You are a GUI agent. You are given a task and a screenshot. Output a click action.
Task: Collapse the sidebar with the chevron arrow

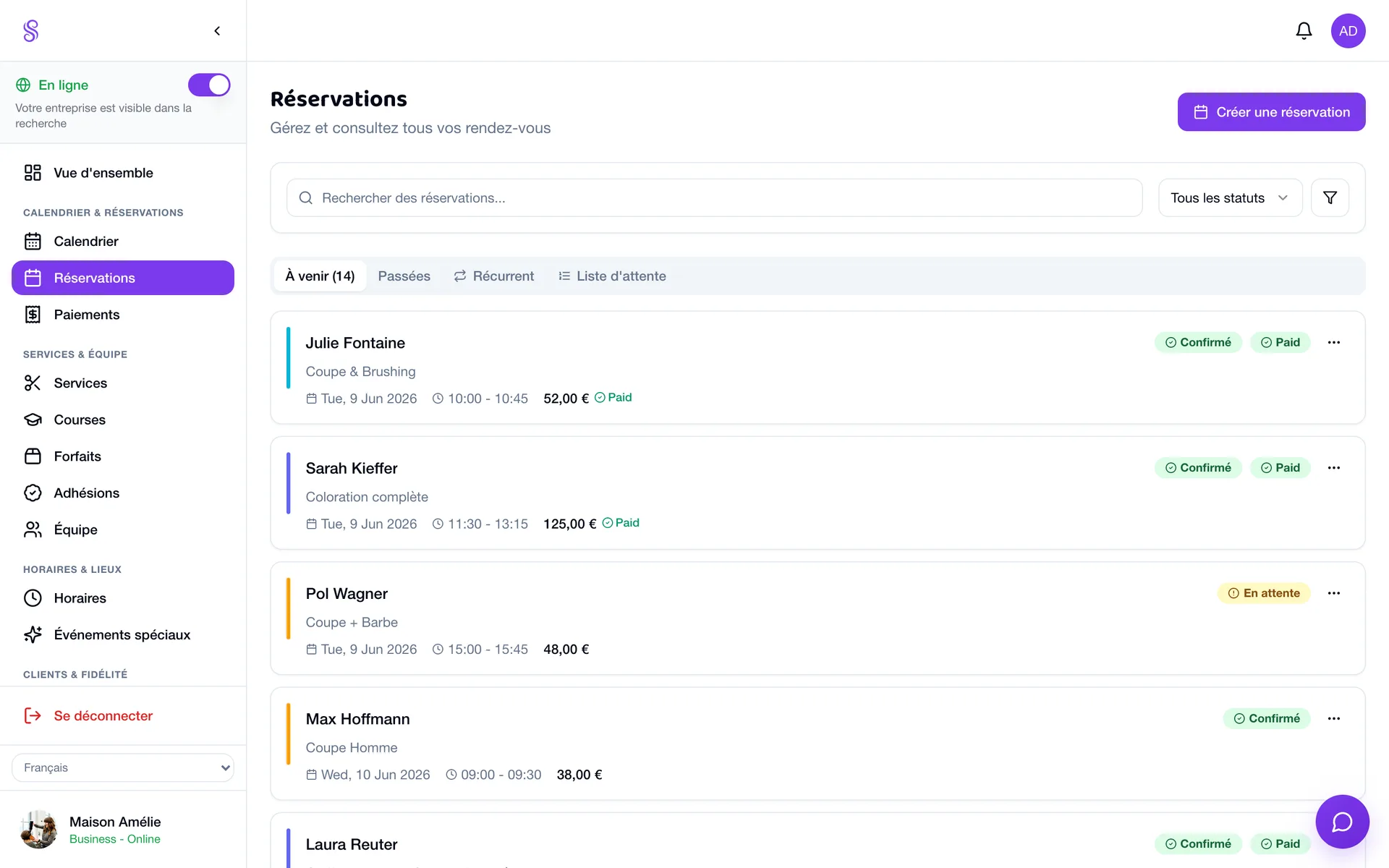click(217, 30)
